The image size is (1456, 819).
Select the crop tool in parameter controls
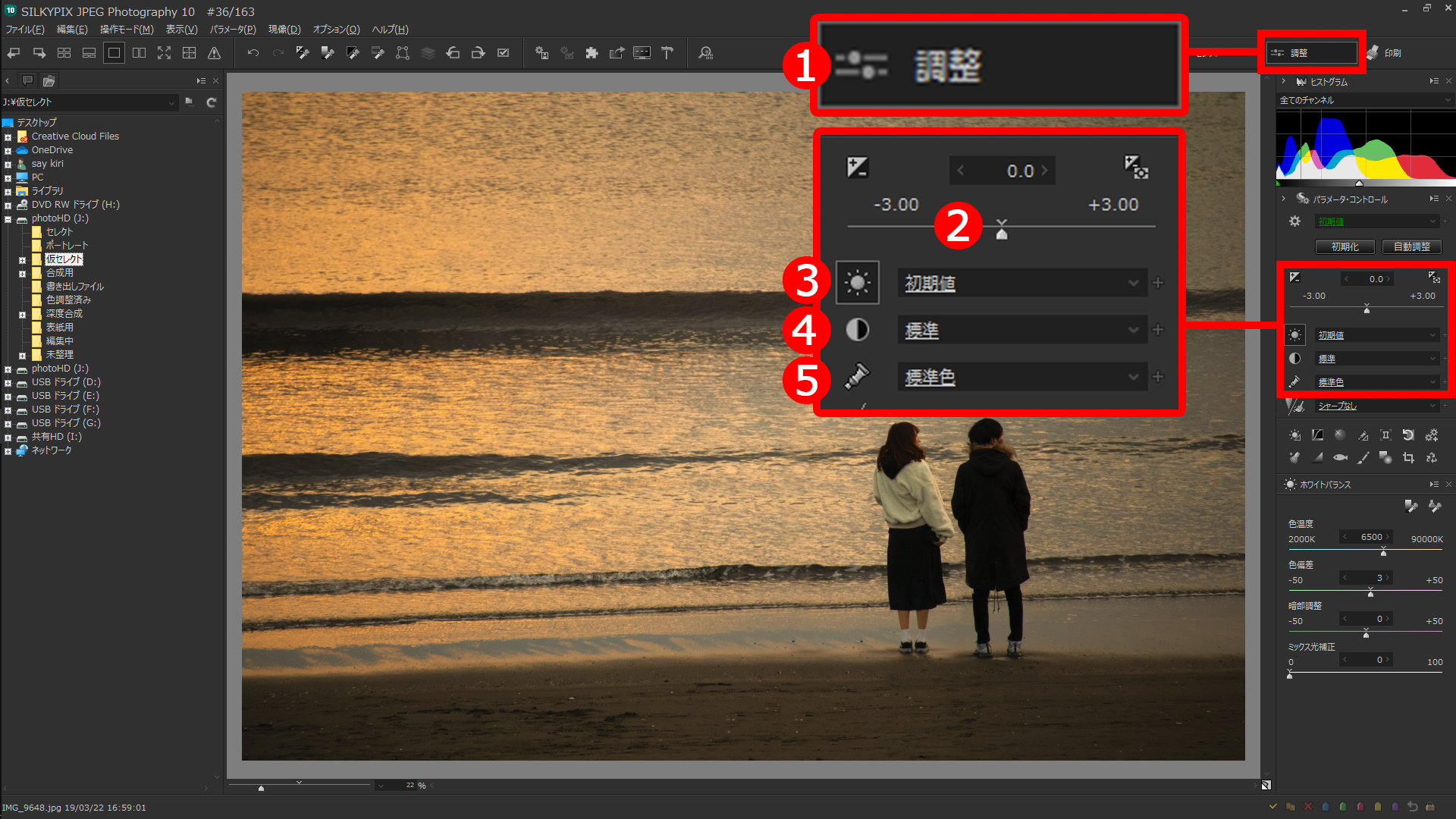[1409, 458]
